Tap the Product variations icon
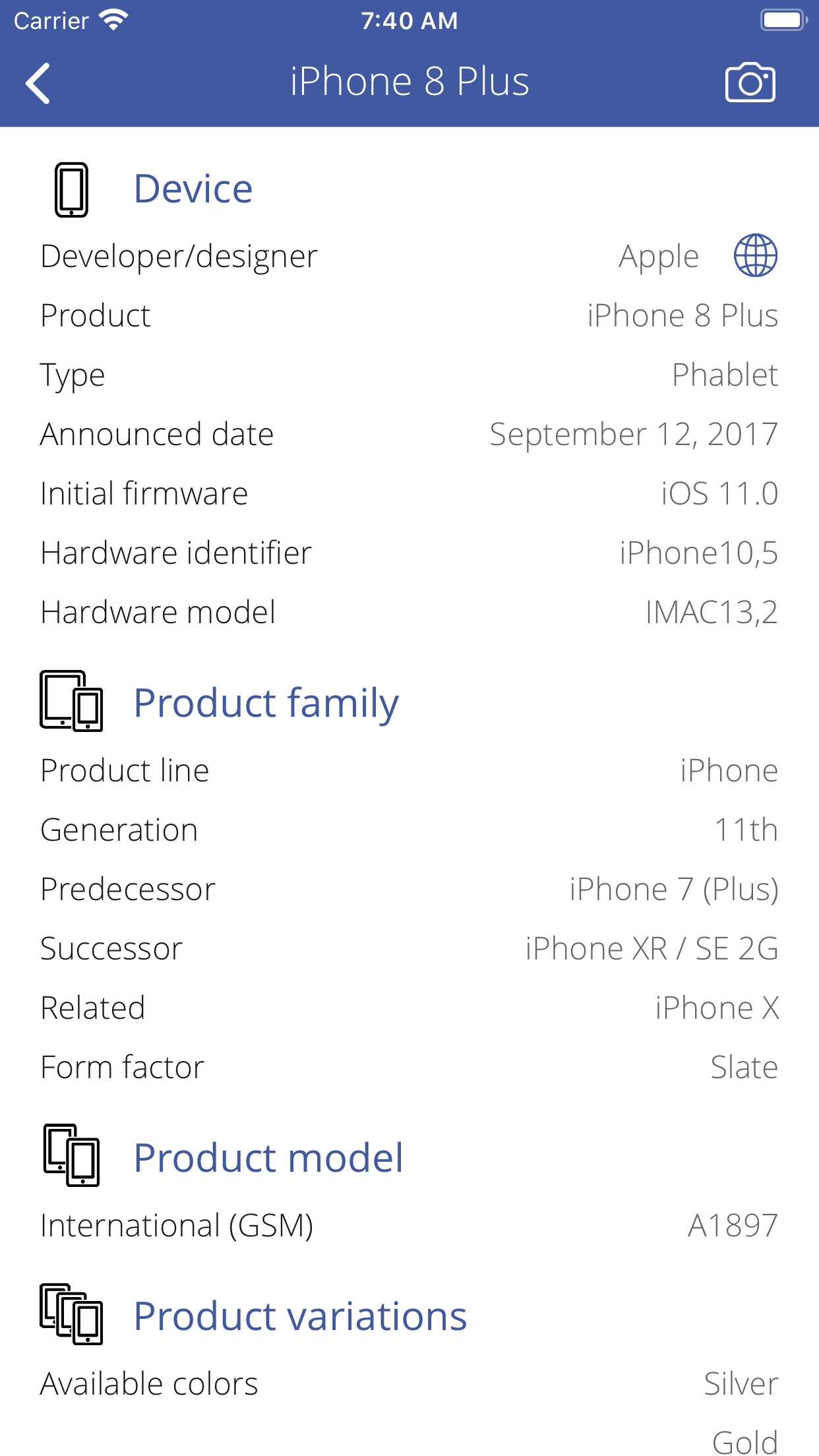Viewport: 819px width, 1456px height. (x=71, y=1314)
